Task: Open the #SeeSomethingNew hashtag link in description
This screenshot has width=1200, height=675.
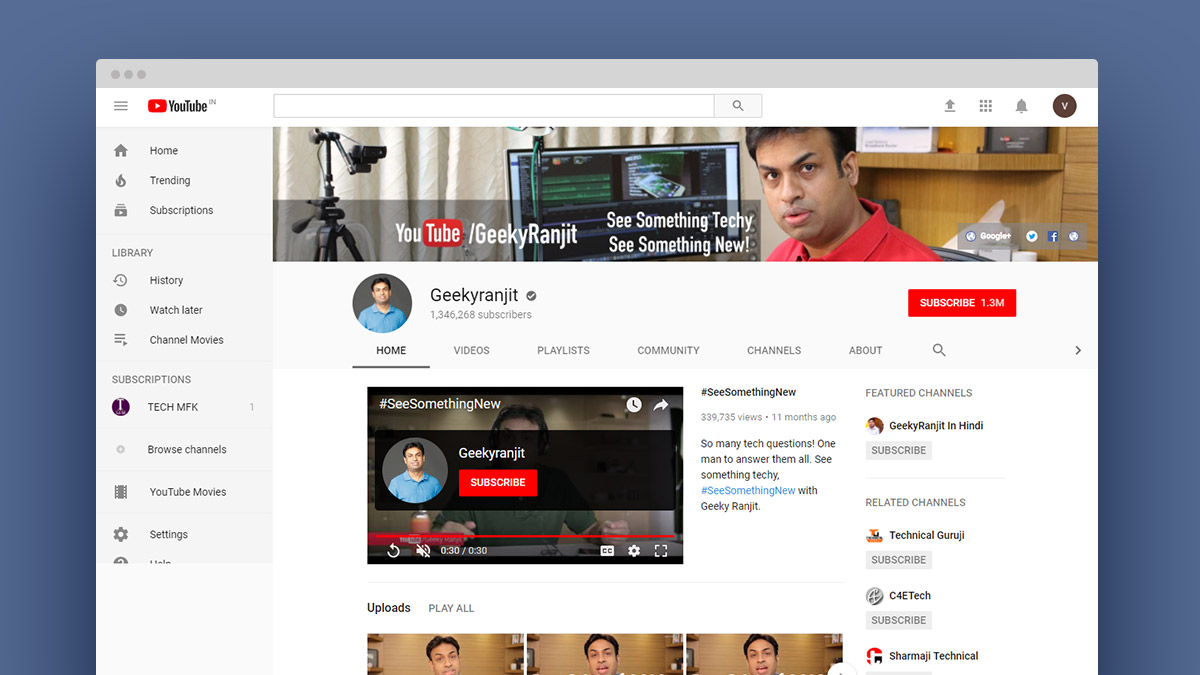Action: tap(748, 491)
